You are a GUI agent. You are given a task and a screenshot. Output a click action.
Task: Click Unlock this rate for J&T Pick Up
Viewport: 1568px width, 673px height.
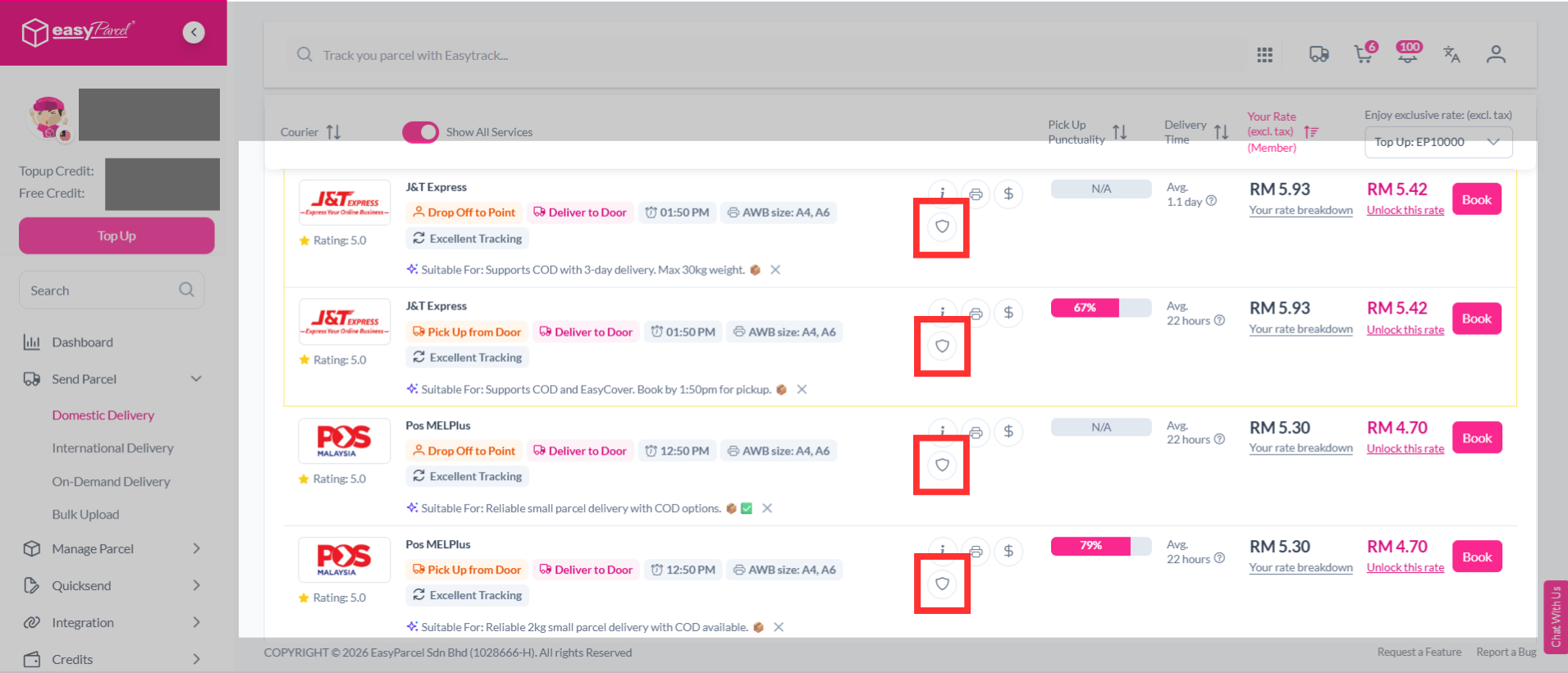click(x=1405, y=330)
